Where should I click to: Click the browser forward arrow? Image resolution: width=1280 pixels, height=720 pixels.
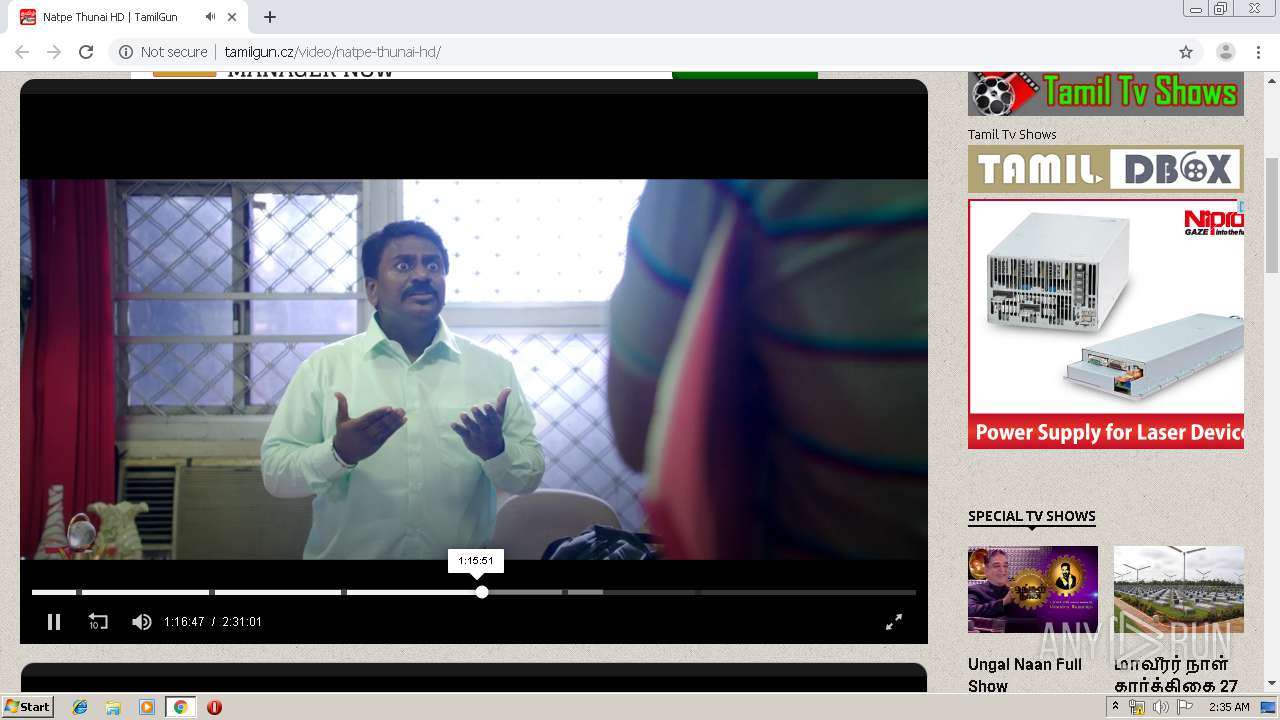click(x=54, y=52)
